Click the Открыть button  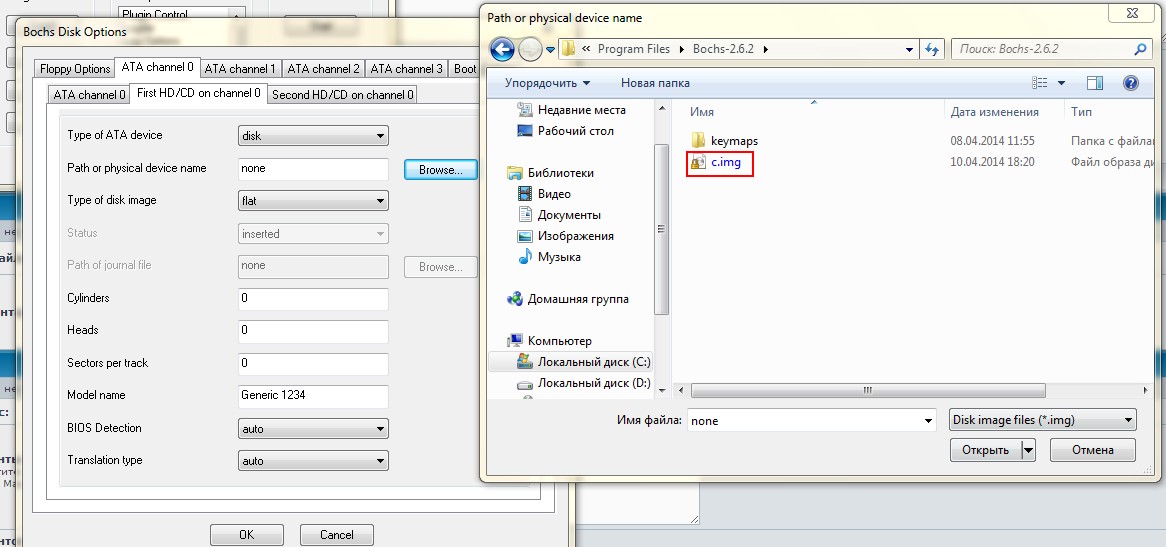[985, 450]
